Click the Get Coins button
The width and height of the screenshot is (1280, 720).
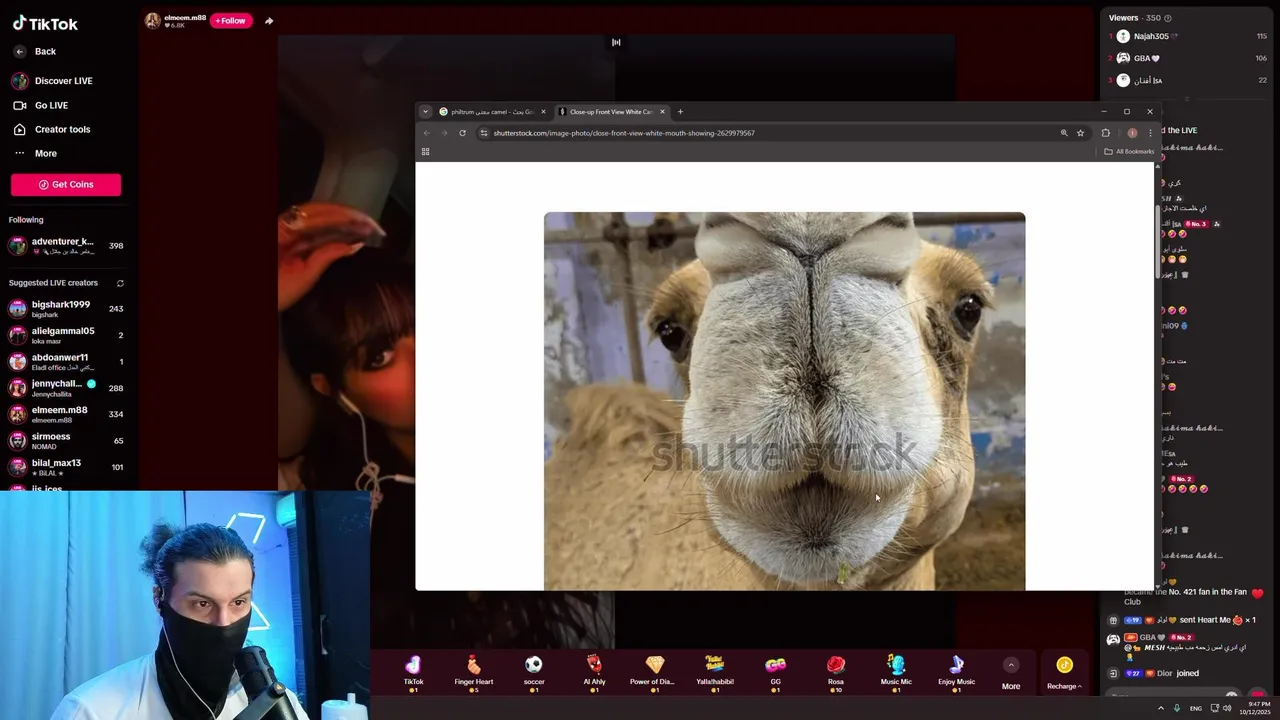click(66, 184)
